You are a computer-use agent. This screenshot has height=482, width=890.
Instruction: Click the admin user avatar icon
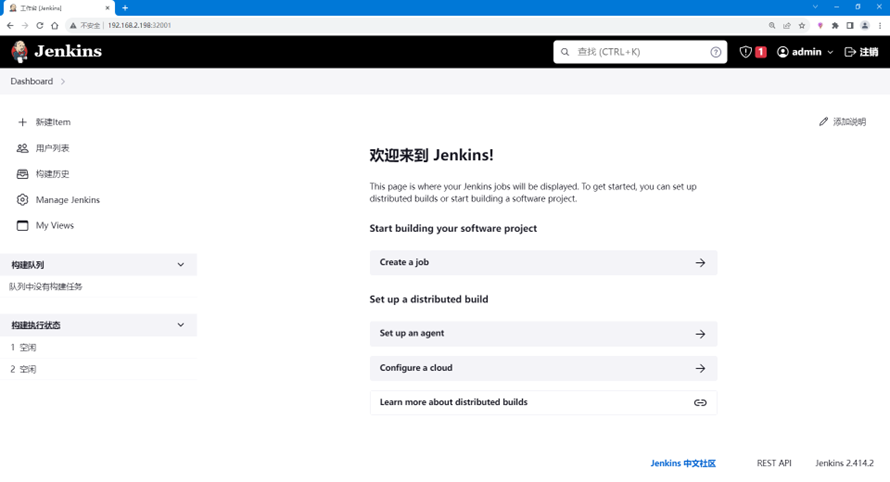[783, 52]
